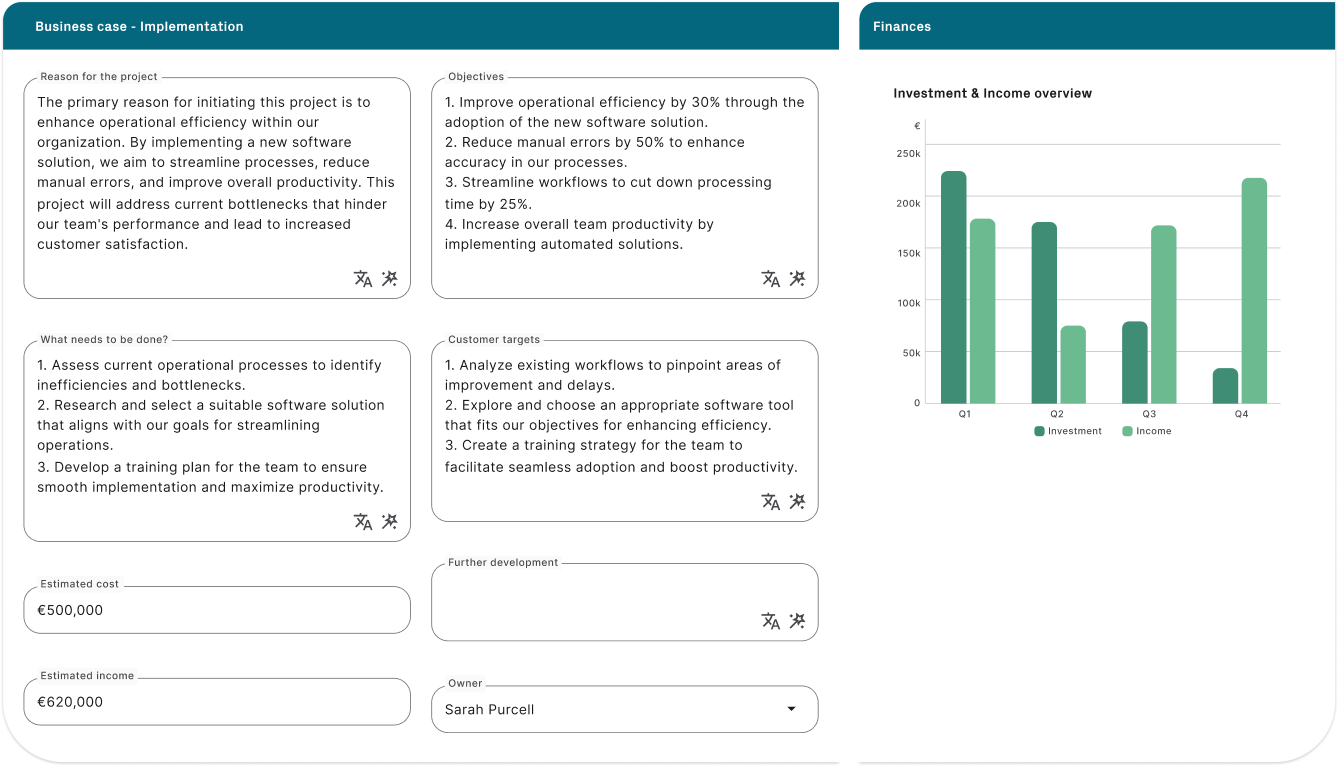Toggle Income series in chart legend
The width and height of the screenshot is (1339, 767).
[x=1146, y=431]
